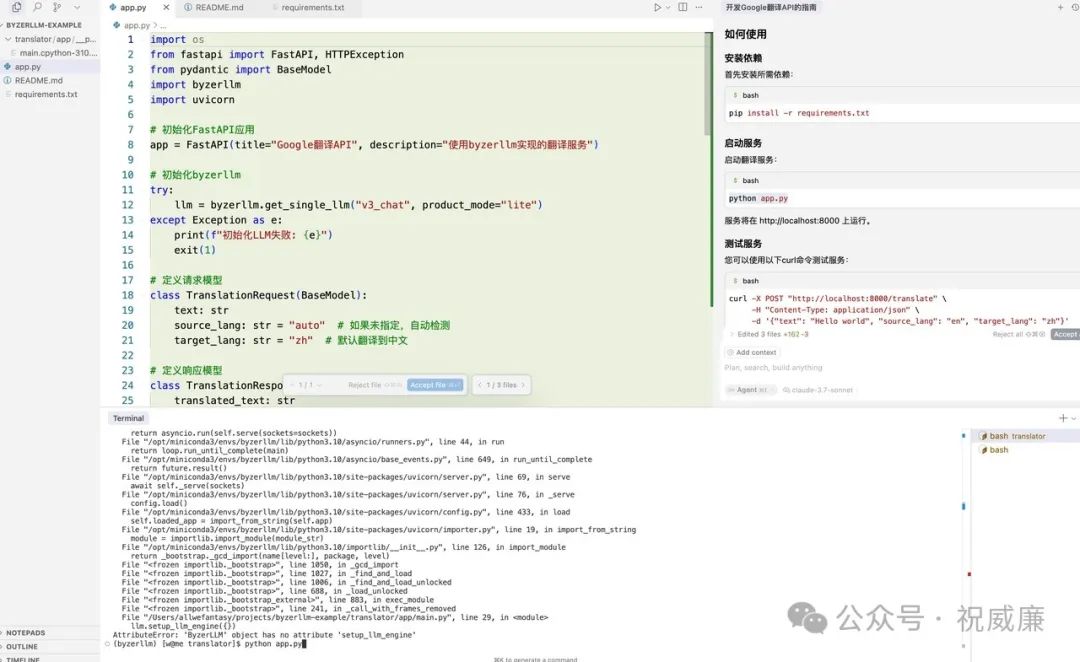Collapse the translator/app folder in explorer
The width and height of the screenshot is (1080, 662).
point(51,39)
